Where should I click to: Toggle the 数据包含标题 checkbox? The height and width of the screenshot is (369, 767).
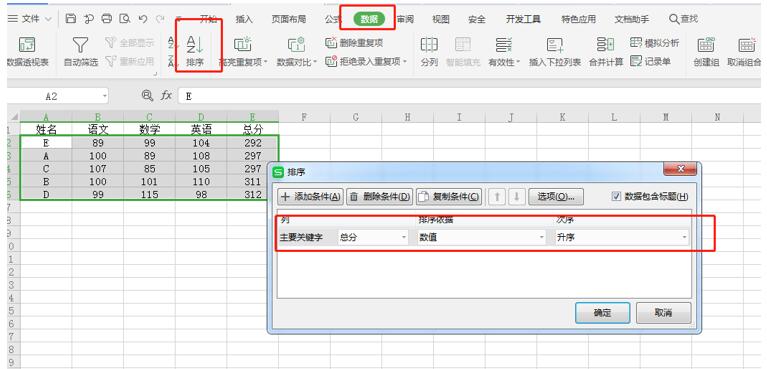(616, 197)
